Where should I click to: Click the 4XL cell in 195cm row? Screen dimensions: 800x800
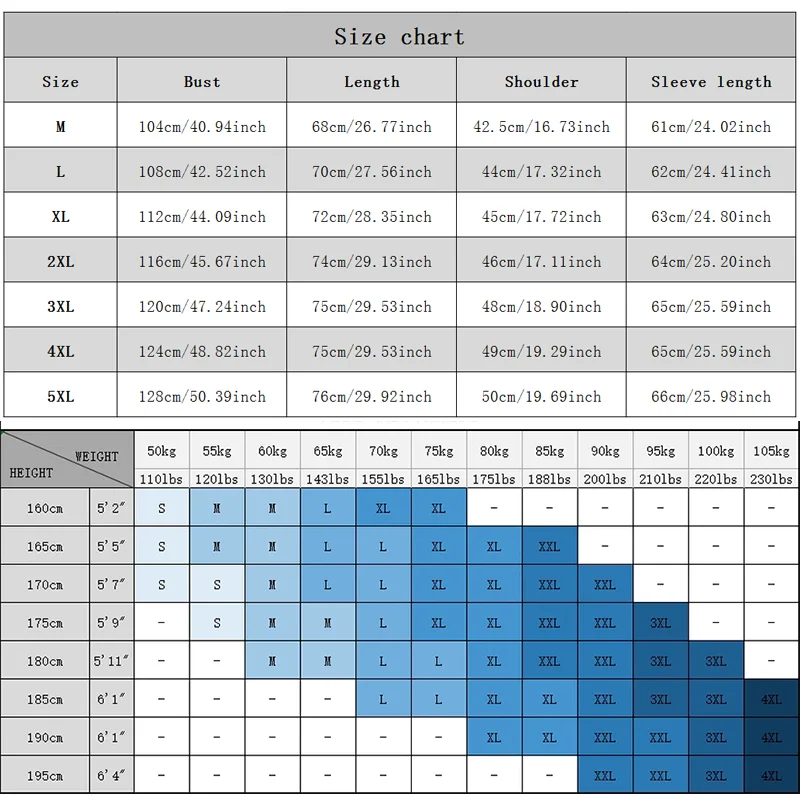(771, 775)
